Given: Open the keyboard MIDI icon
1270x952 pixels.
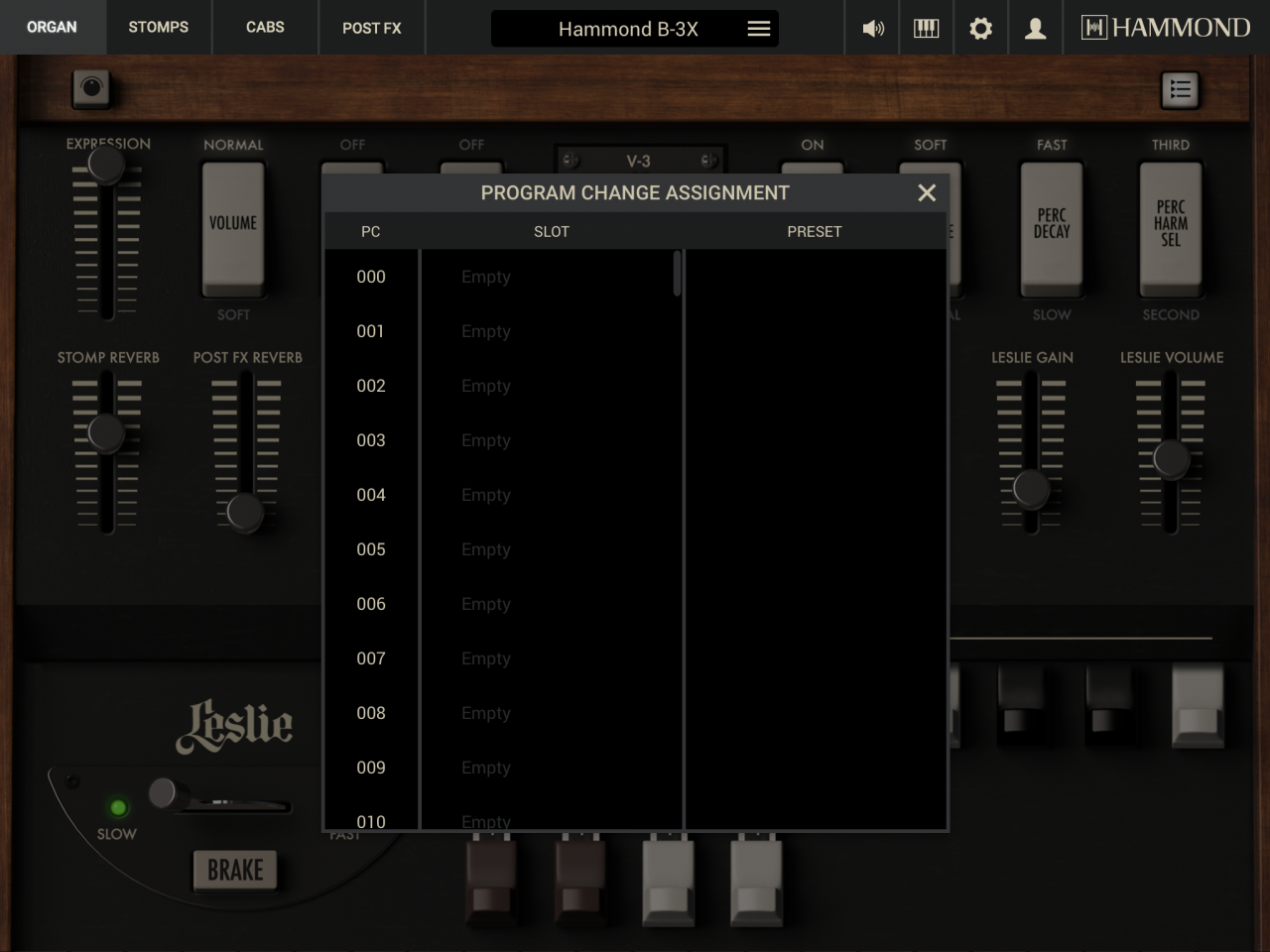Looking at the screenshot, I should coord(926,28).
